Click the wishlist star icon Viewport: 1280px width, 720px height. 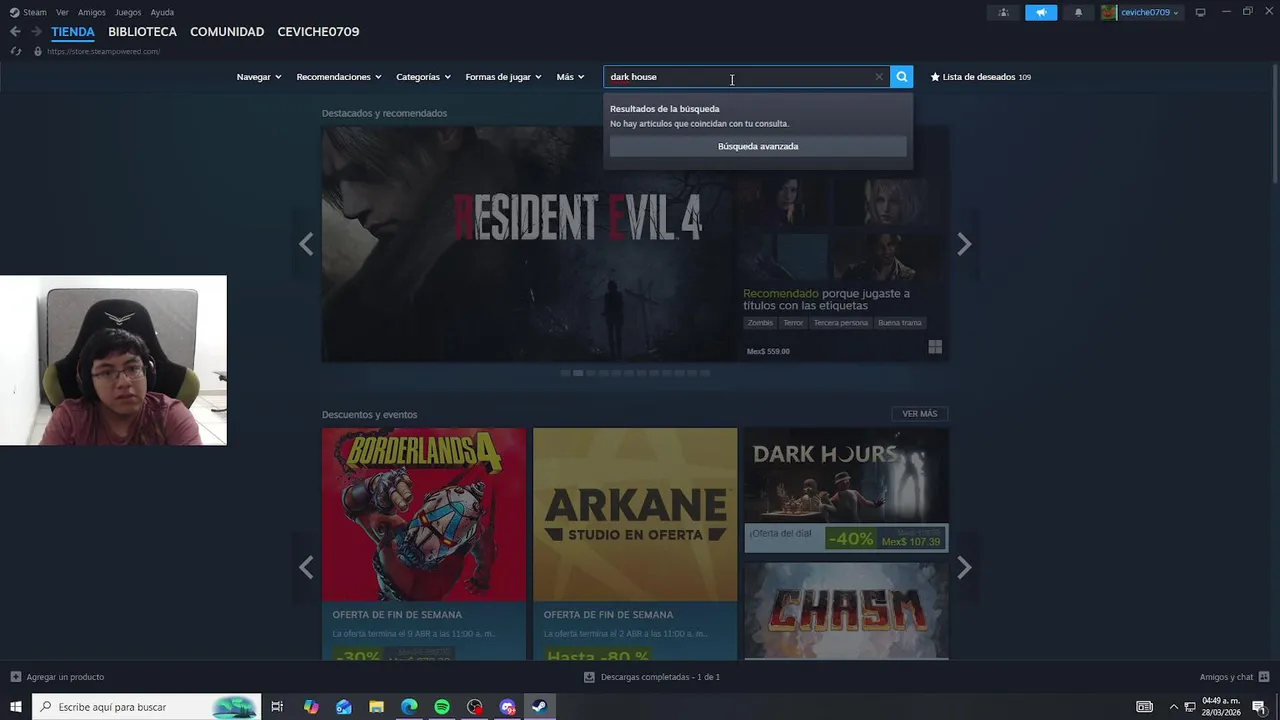[x=935, y=77]
